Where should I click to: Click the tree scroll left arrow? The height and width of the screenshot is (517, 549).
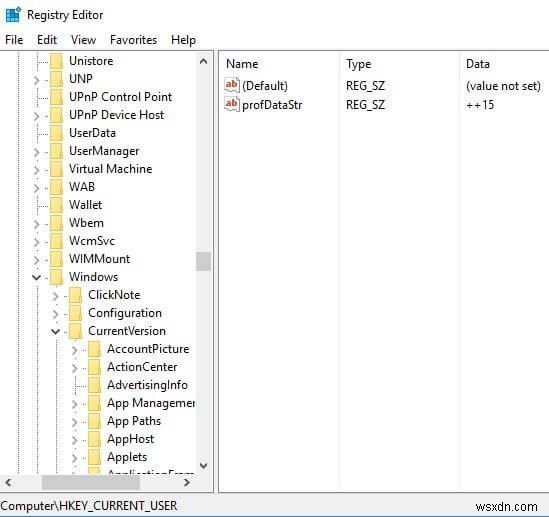[x=9, y=483]
